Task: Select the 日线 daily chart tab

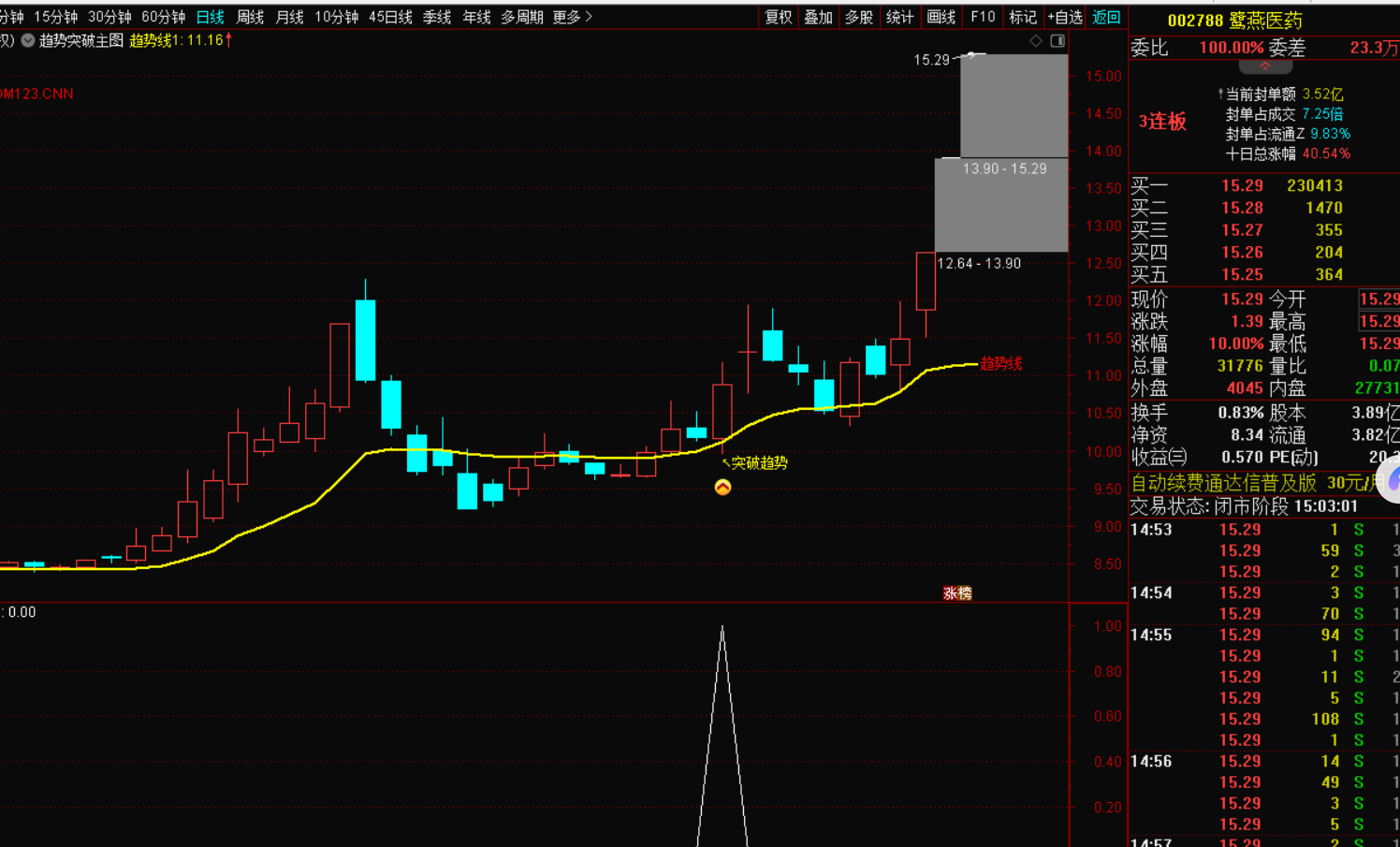Action: coord(210,17)
